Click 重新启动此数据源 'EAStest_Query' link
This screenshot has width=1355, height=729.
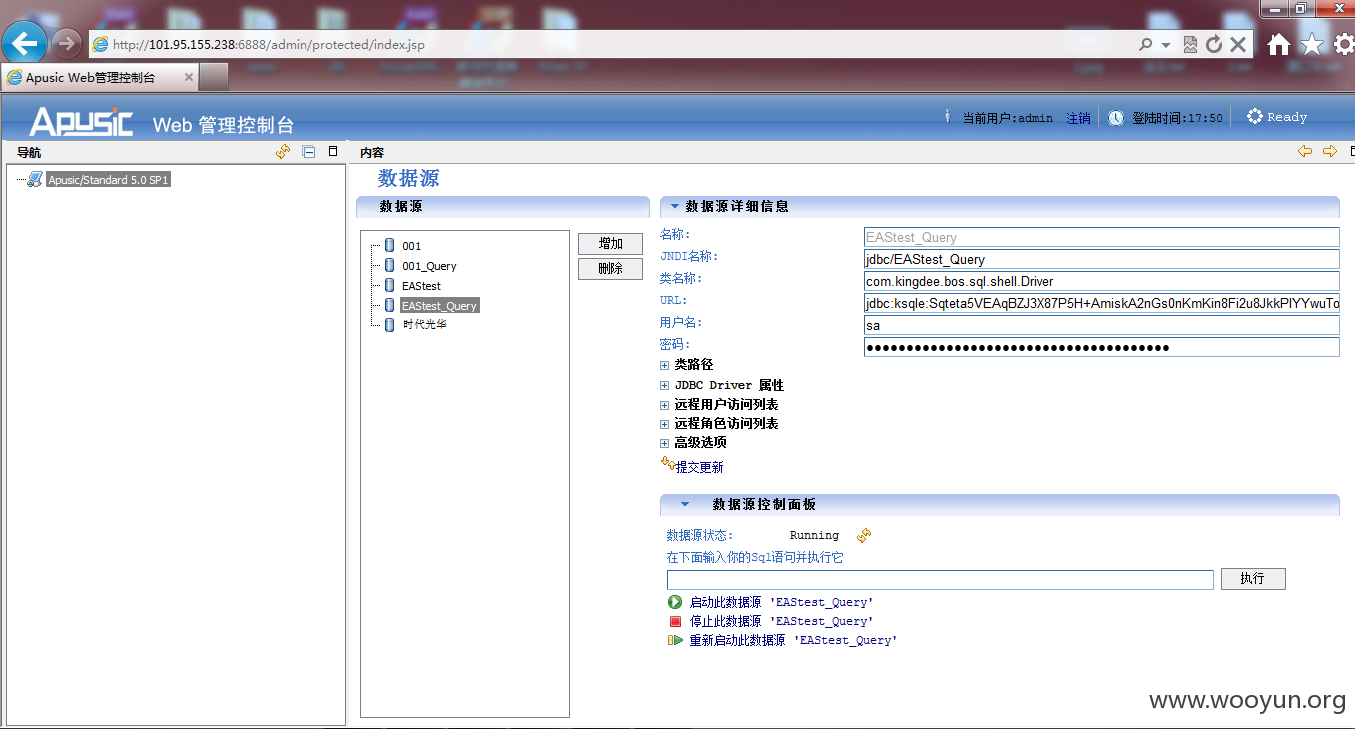pyautogui.click(x=794, y=641)
